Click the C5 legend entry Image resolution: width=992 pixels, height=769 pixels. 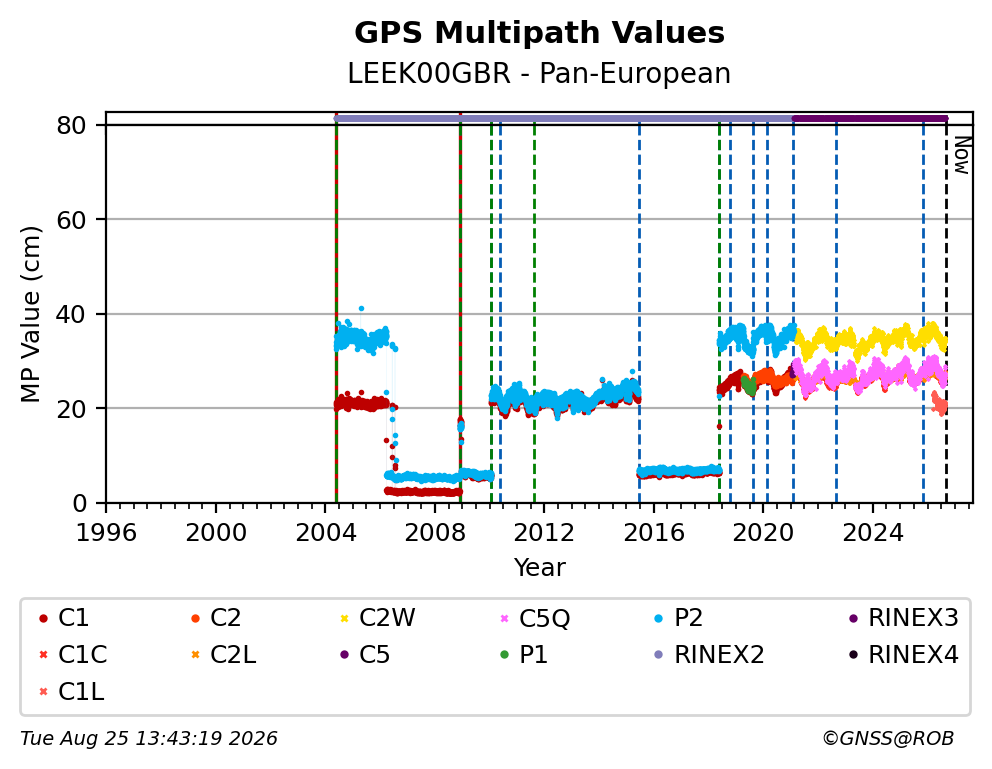pyautogui.click(x=365, y=655)
